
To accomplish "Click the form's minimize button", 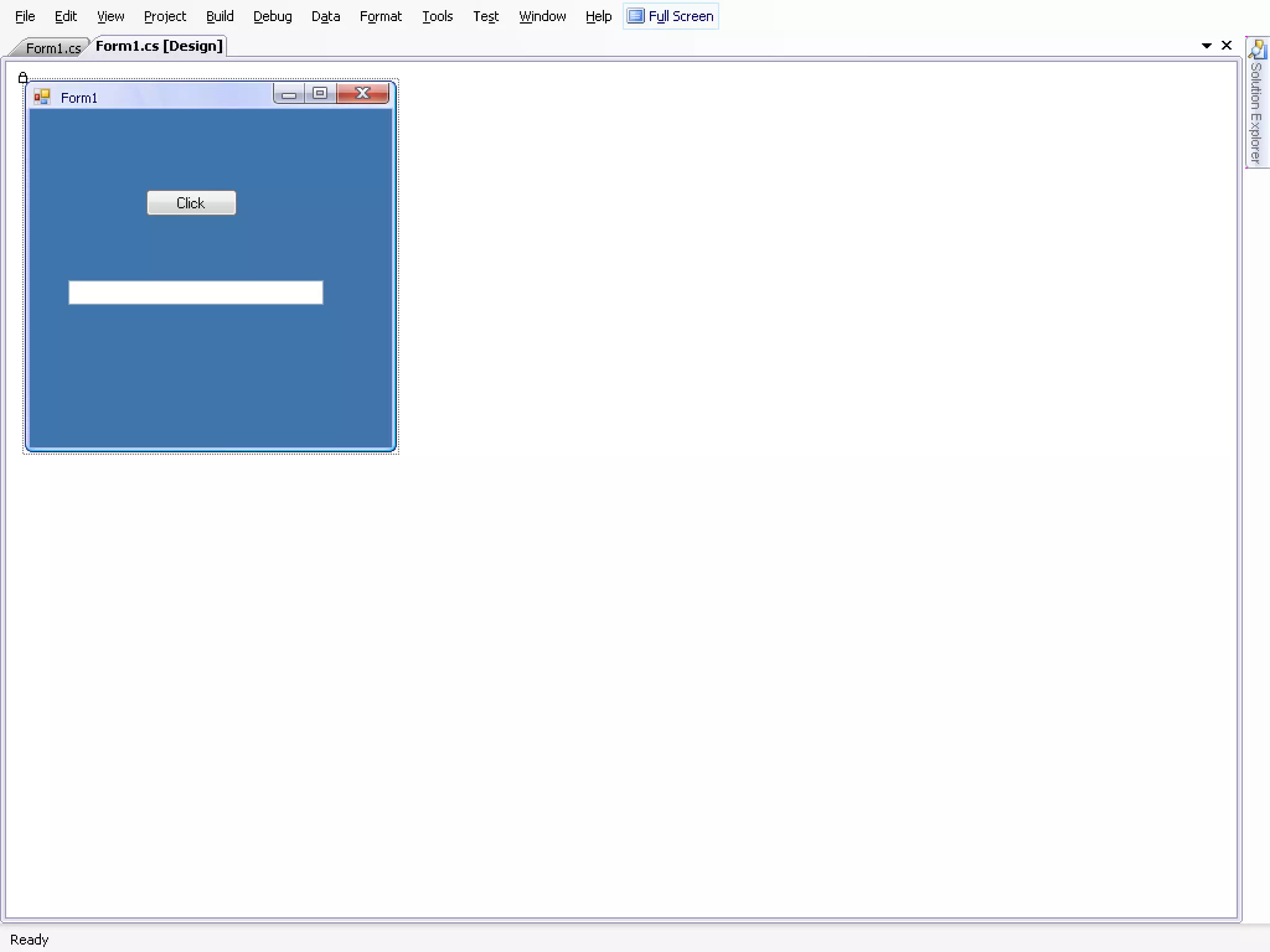I will (x=289, y=94).
